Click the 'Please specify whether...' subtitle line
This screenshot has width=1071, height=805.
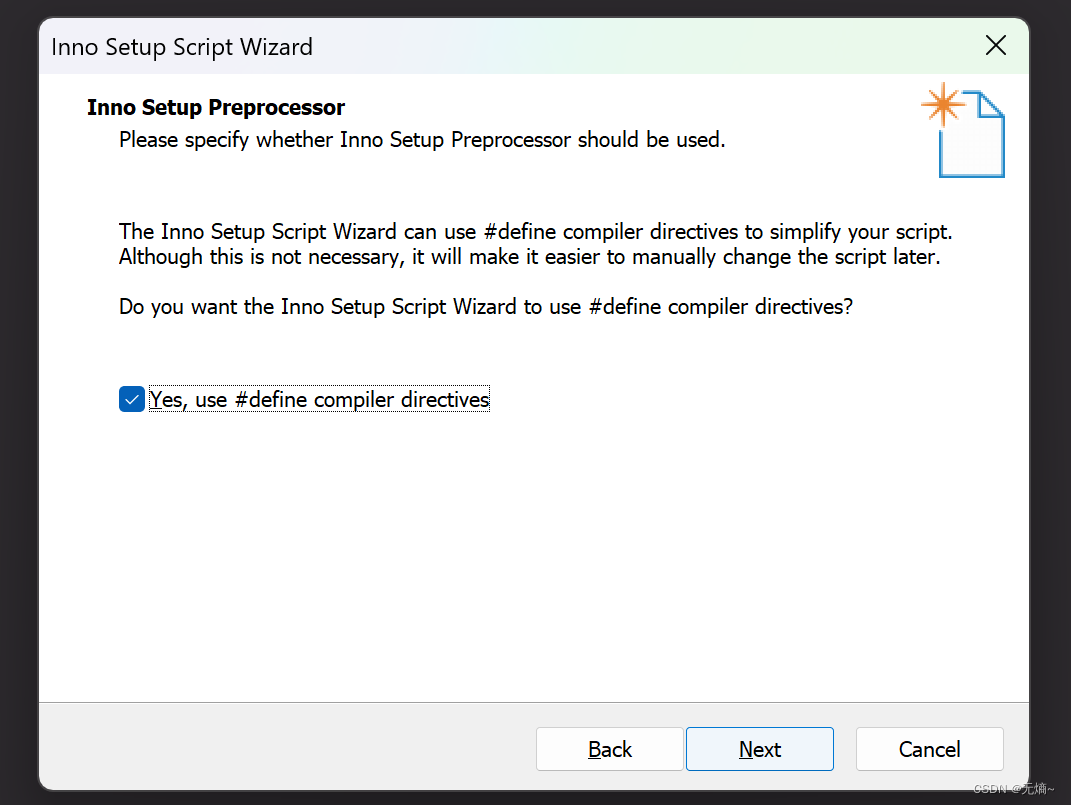(422, 139)
